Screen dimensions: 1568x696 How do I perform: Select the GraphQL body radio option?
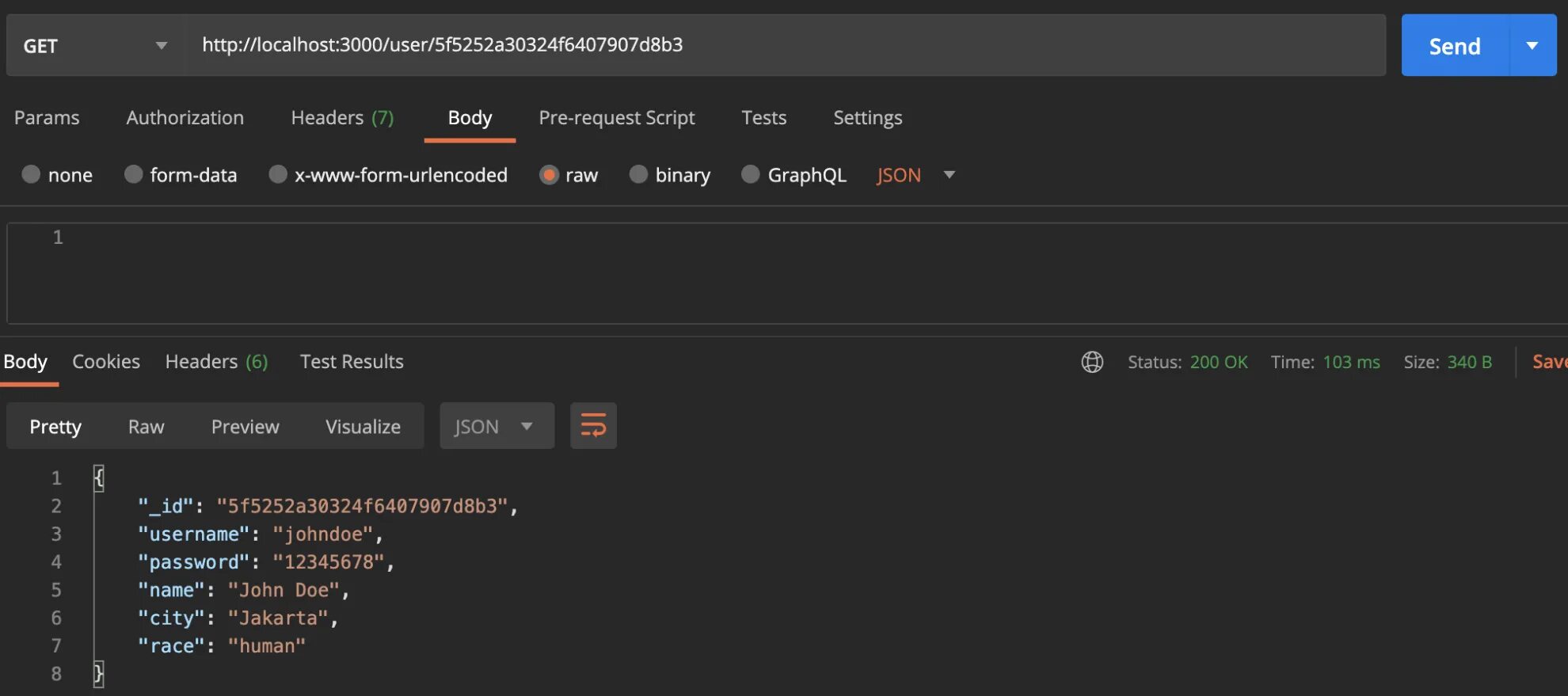tap(750, 174)
